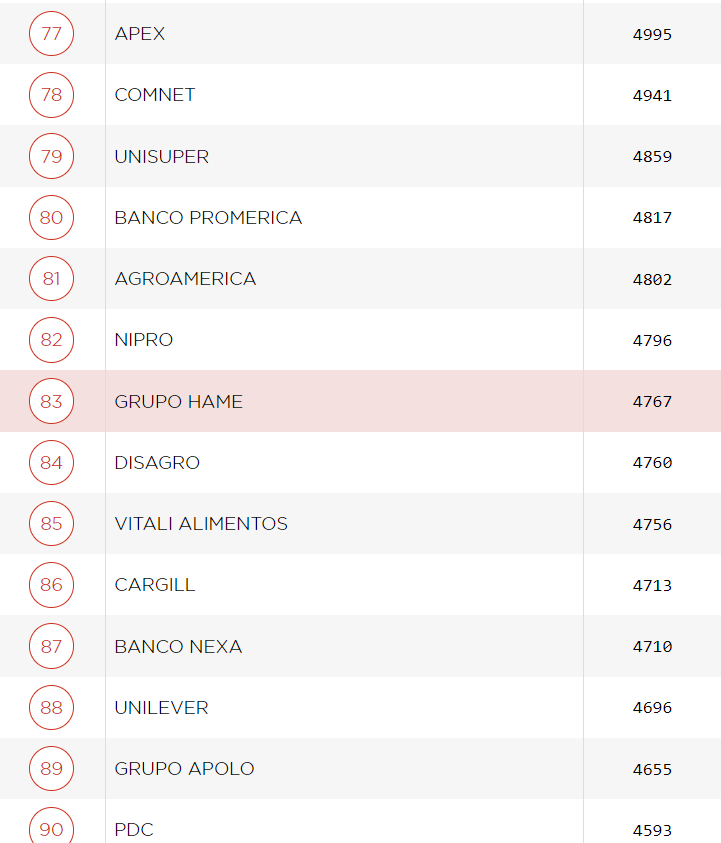Click on AGROAMERICA company name
721x843 pixels.
[185, 279]
